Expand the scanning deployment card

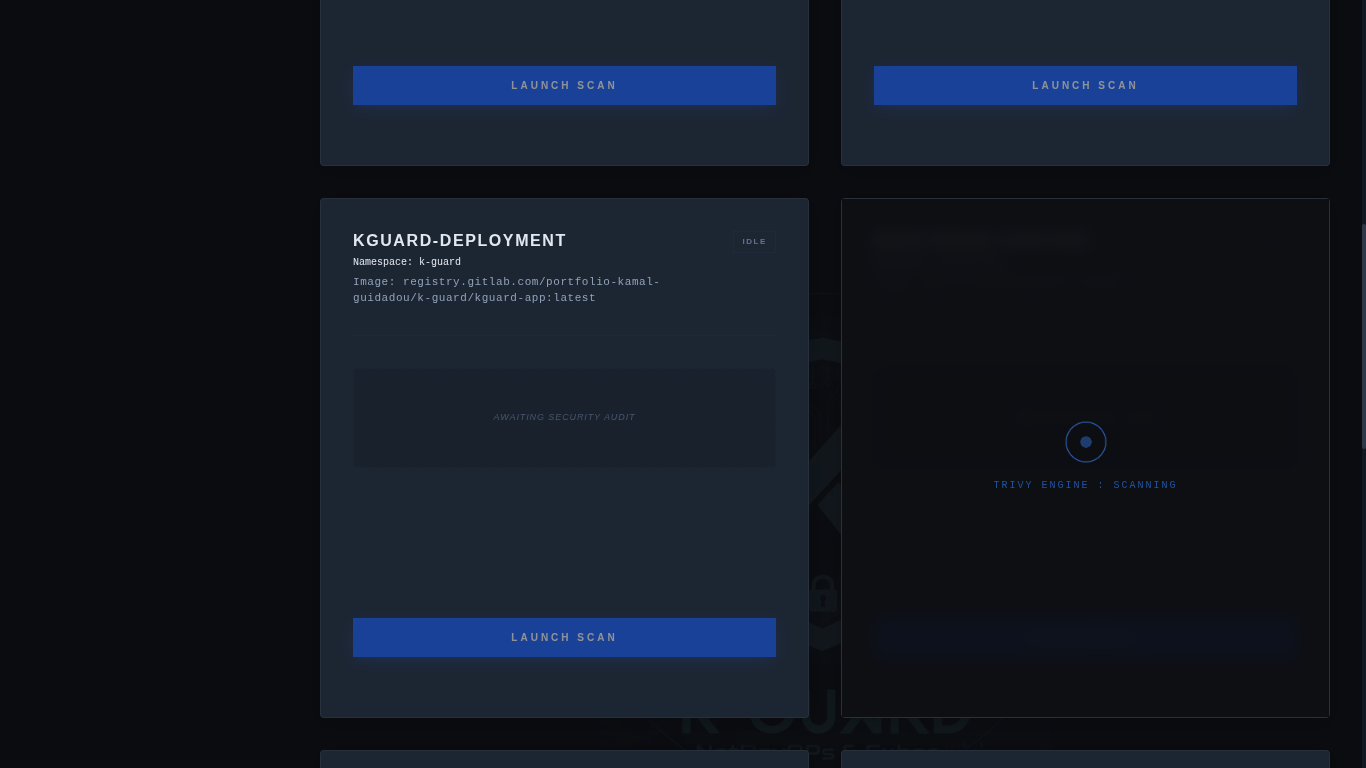(1085, 456)
